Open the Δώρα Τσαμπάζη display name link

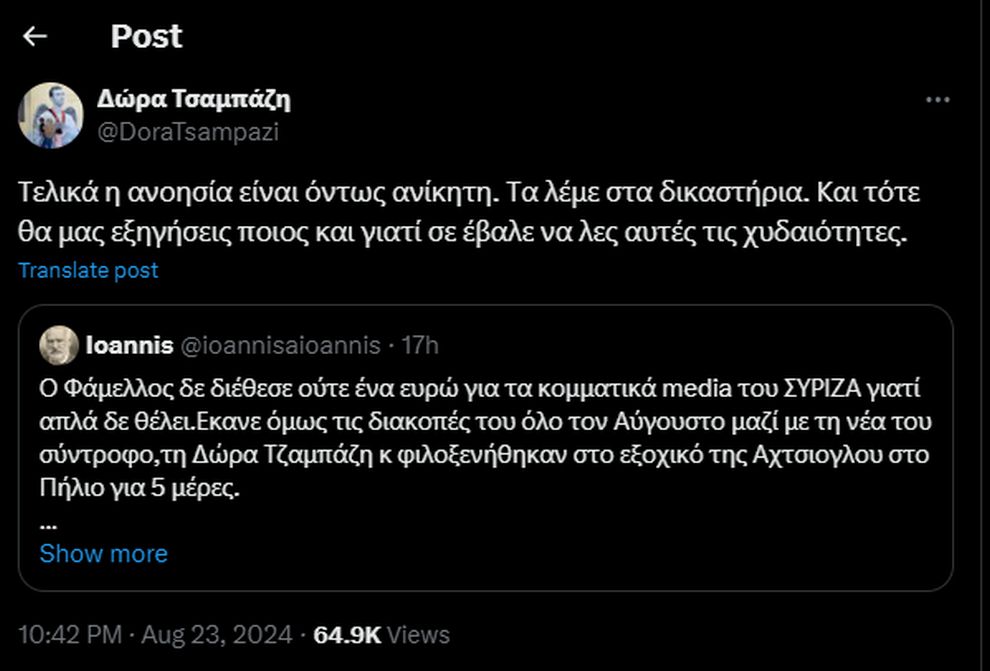(x=194, y=99)
